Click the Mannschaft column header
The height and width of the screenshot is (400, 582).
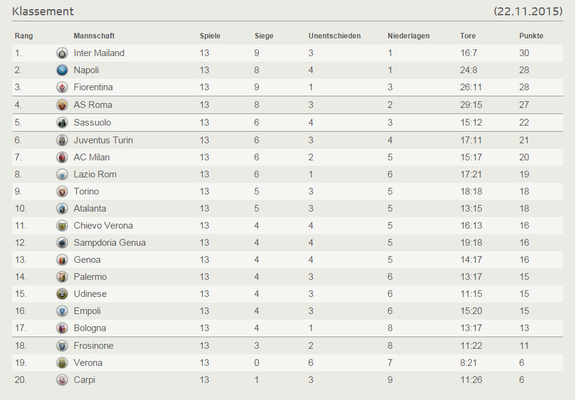94,36
